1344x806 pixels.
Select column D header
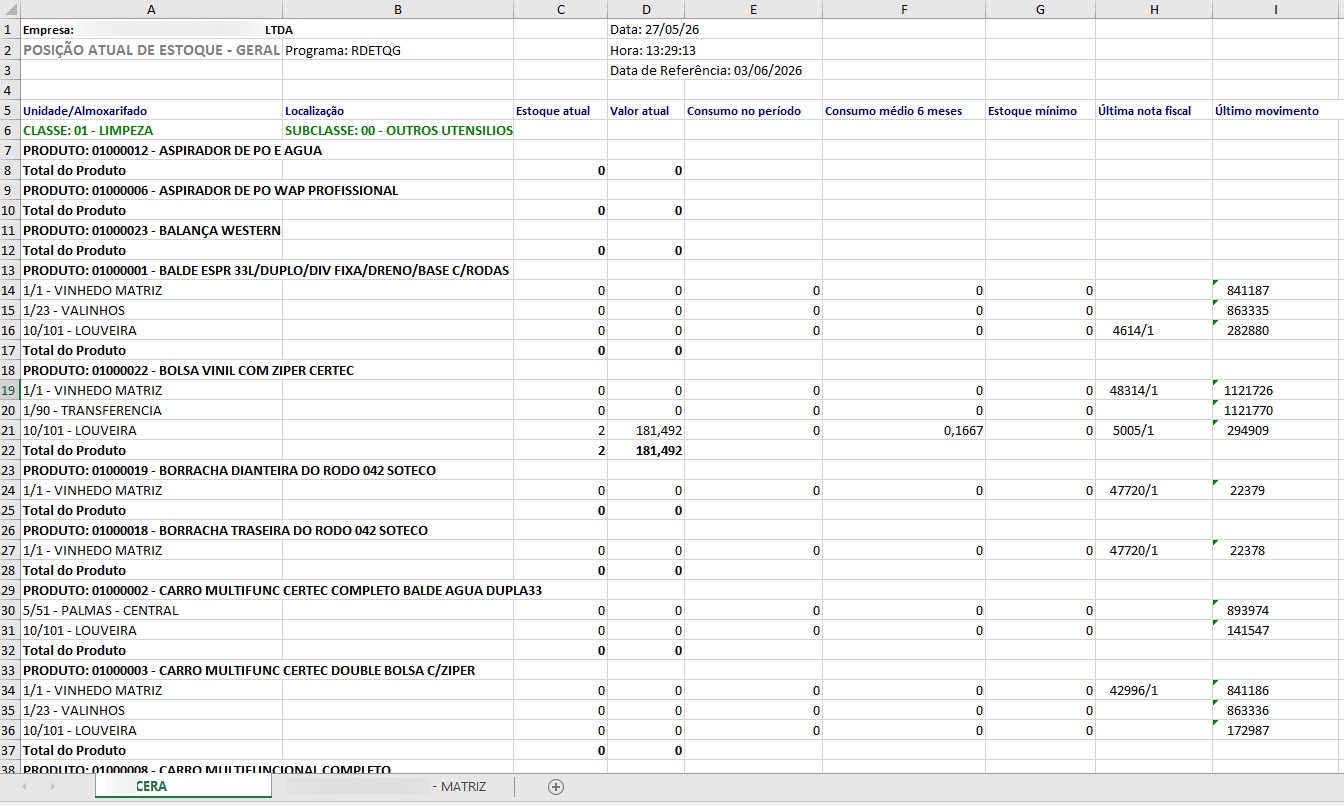point(646,9)
